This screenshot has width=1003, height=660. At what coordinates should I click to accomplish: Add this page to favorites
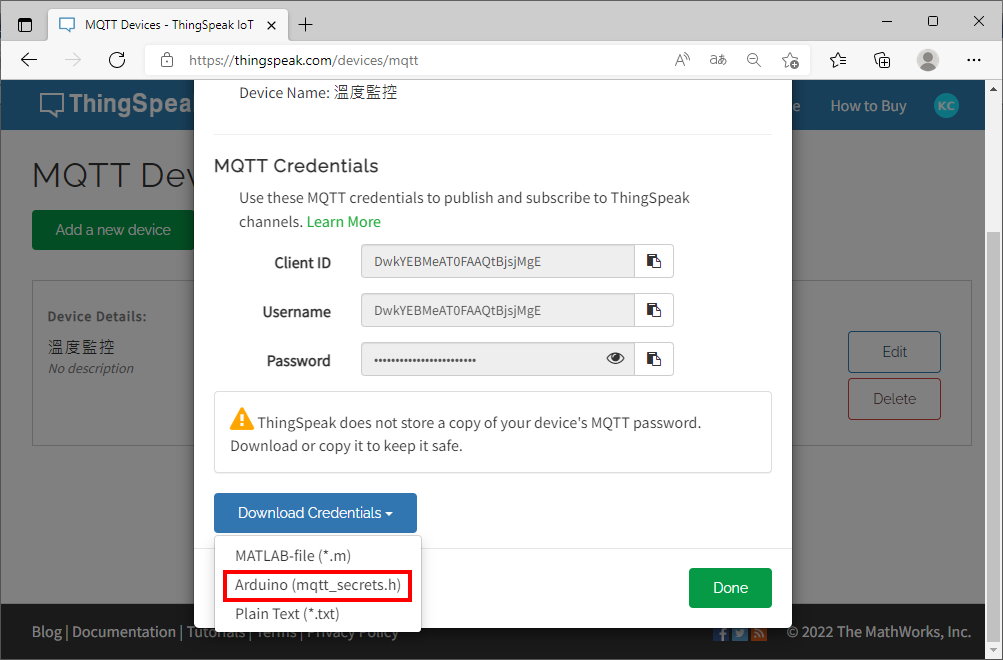(790, 60)
